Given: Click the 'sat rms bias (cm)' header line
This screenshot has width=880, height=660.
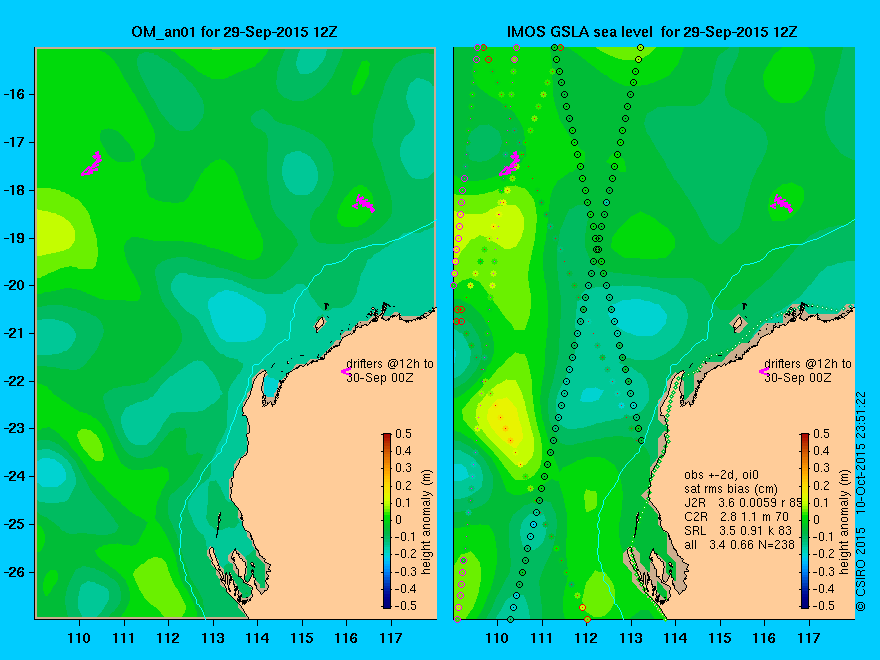Looking at the screenshot, I should [731, 489].
